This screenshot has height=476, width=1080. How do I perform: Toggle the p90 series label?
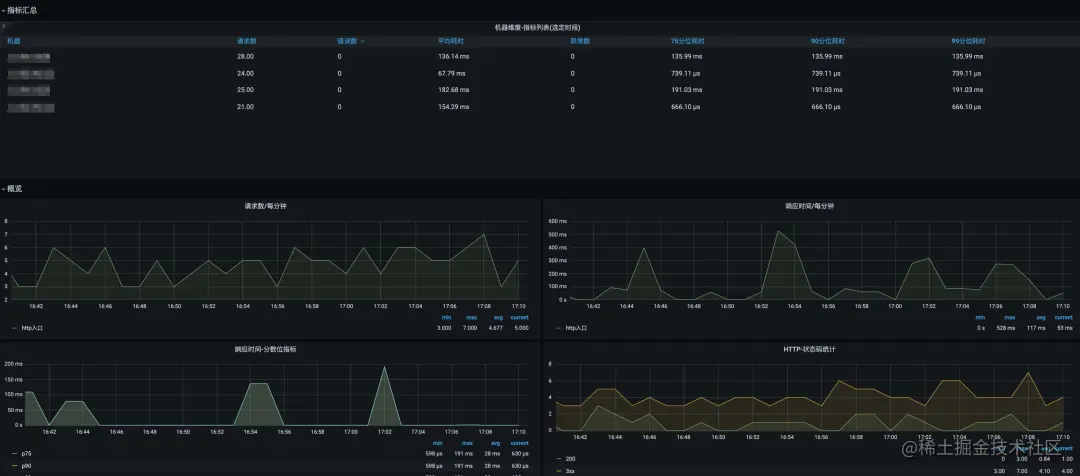(x=26, y=466)
